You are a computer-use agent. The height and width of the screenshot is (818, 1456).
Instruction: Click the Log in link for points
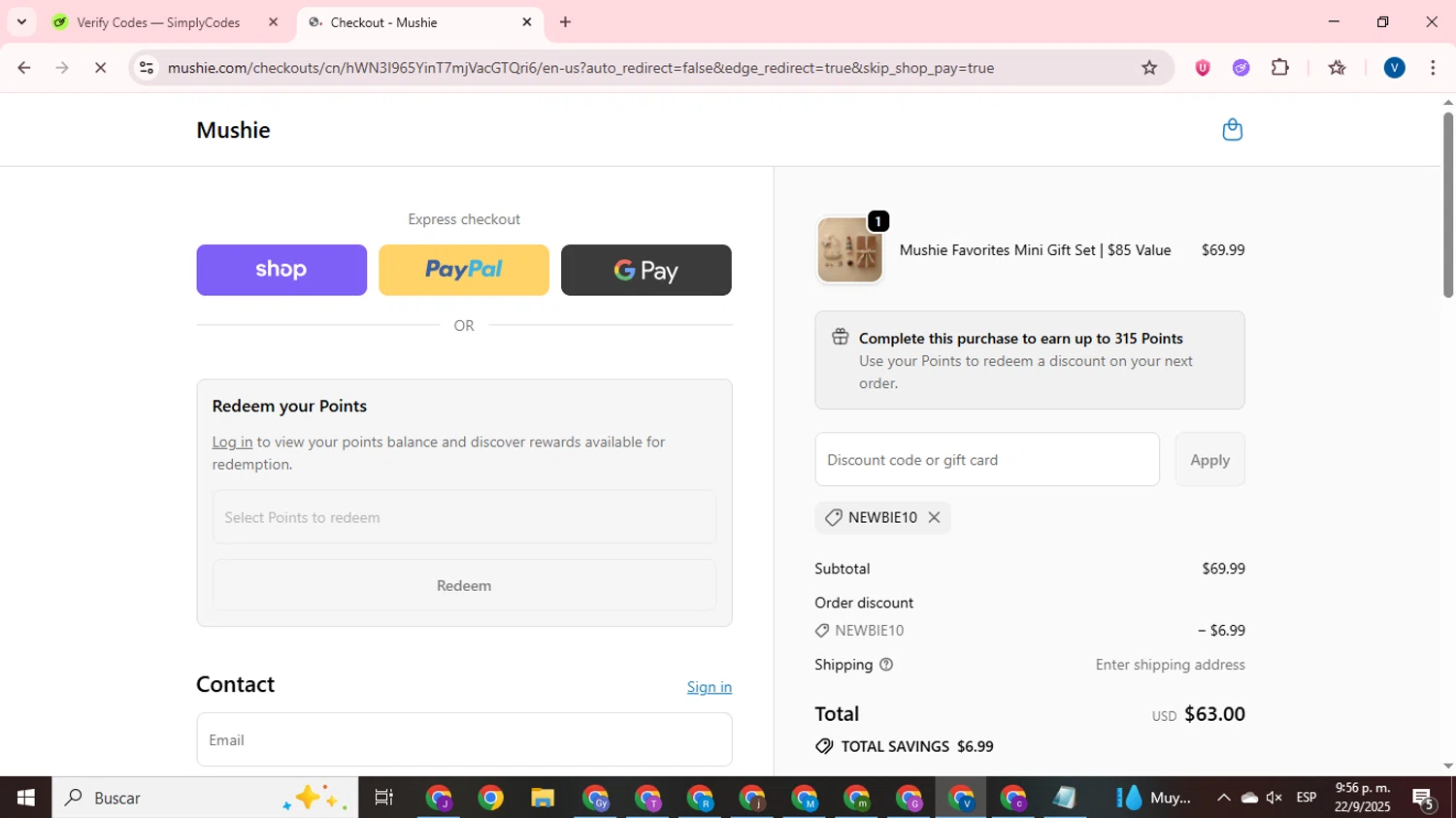tap(232, 442)
